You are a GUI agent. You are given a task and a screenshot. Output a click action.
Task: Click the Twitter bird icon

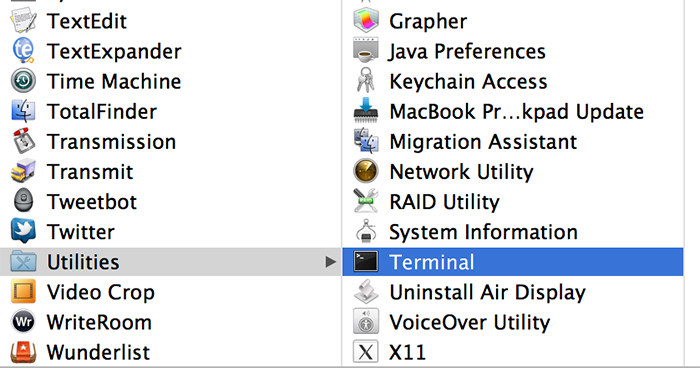[x=23, y=231]
